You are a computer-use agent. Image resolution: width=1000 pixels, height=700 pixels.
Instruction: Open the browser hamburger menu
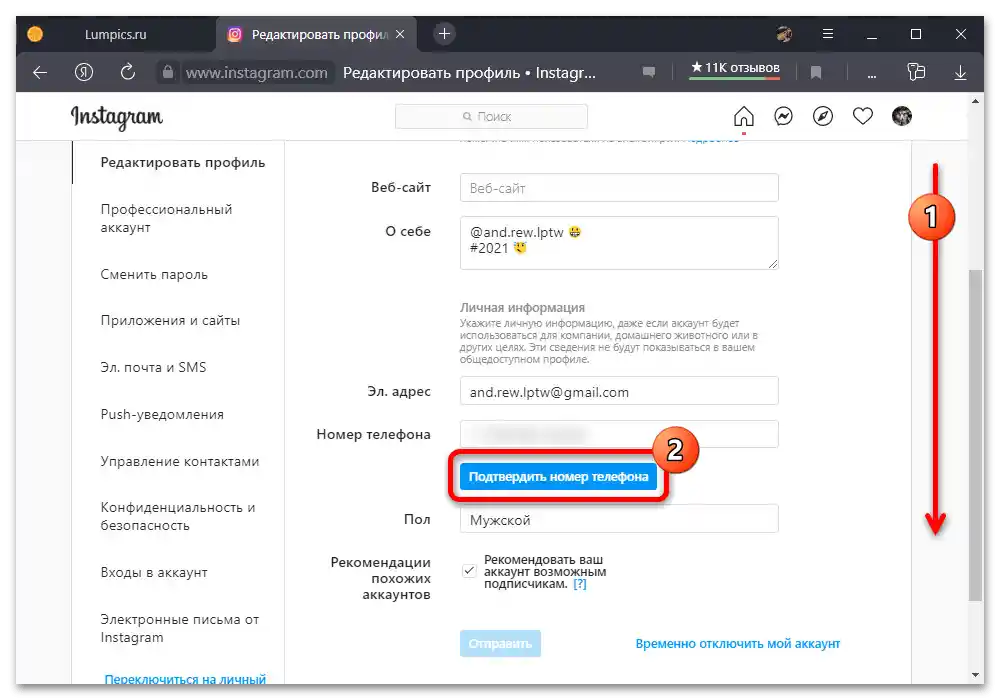(x=828, y=34)
